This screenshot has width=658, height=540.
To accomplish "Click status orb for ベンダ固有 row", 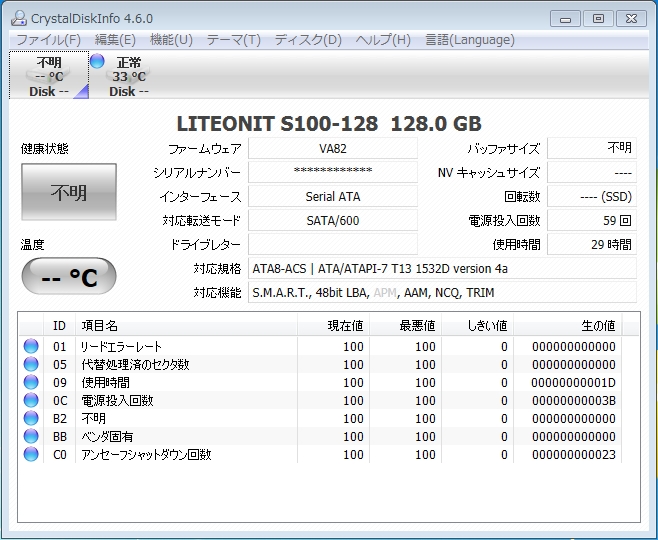I will (x=31, y=437).
